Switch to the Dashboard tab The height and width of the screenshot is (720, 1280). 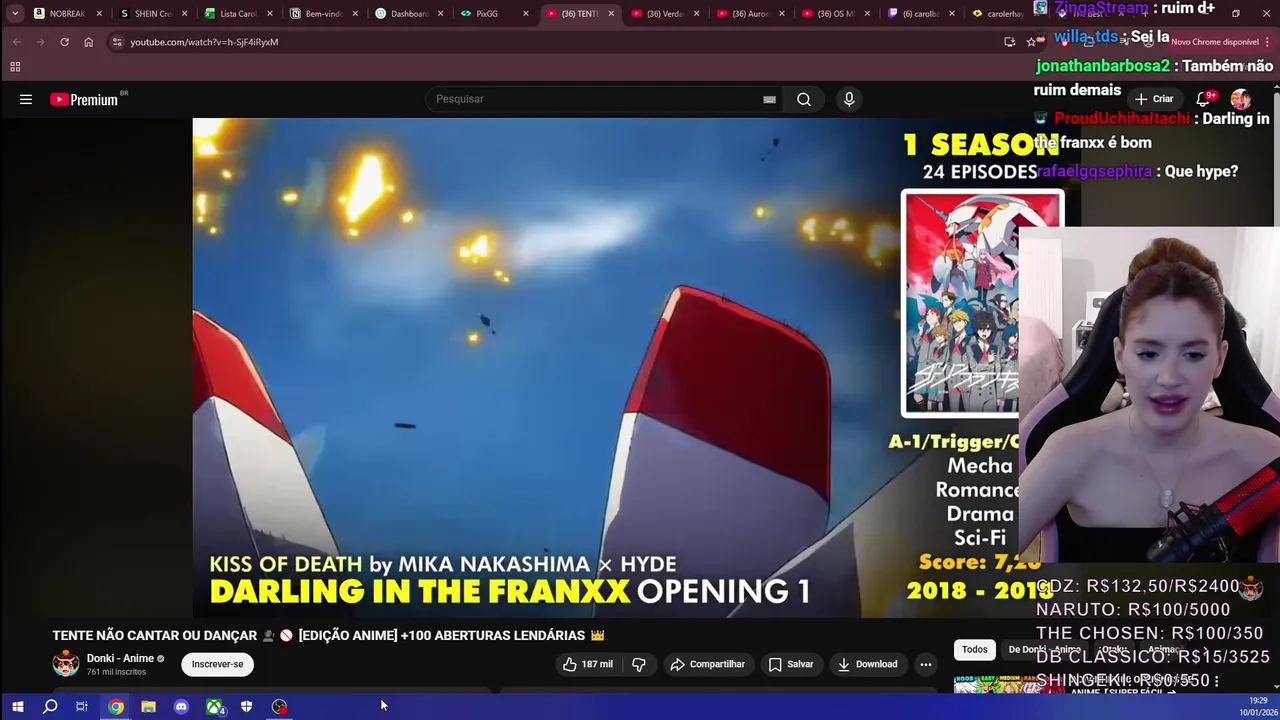click(410, 13)
